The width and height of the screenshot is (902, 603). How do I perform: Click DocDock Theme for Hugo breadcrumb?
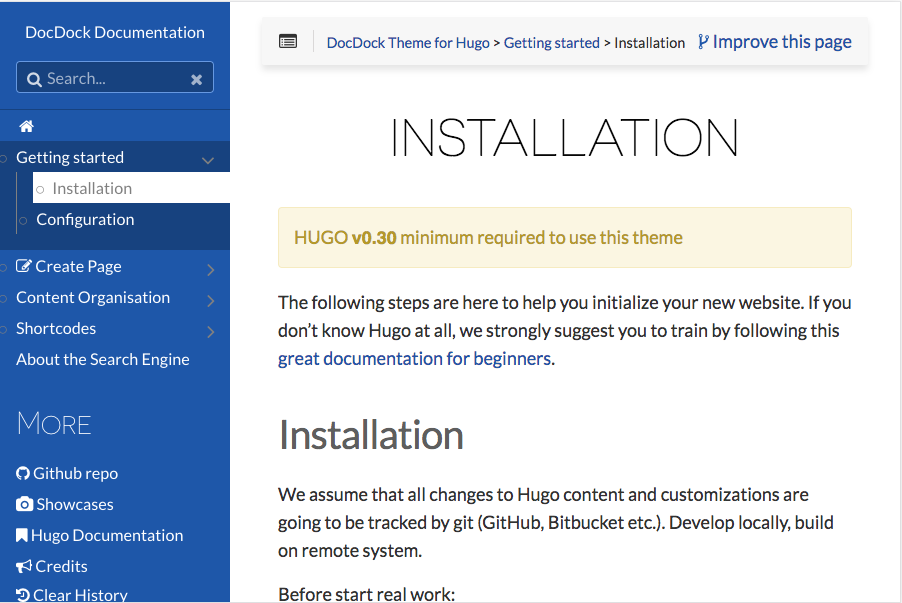[408, 43]
